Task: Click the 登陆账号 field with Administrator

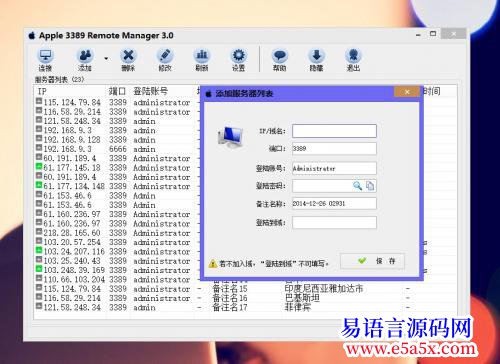Action: coord(334,168)
